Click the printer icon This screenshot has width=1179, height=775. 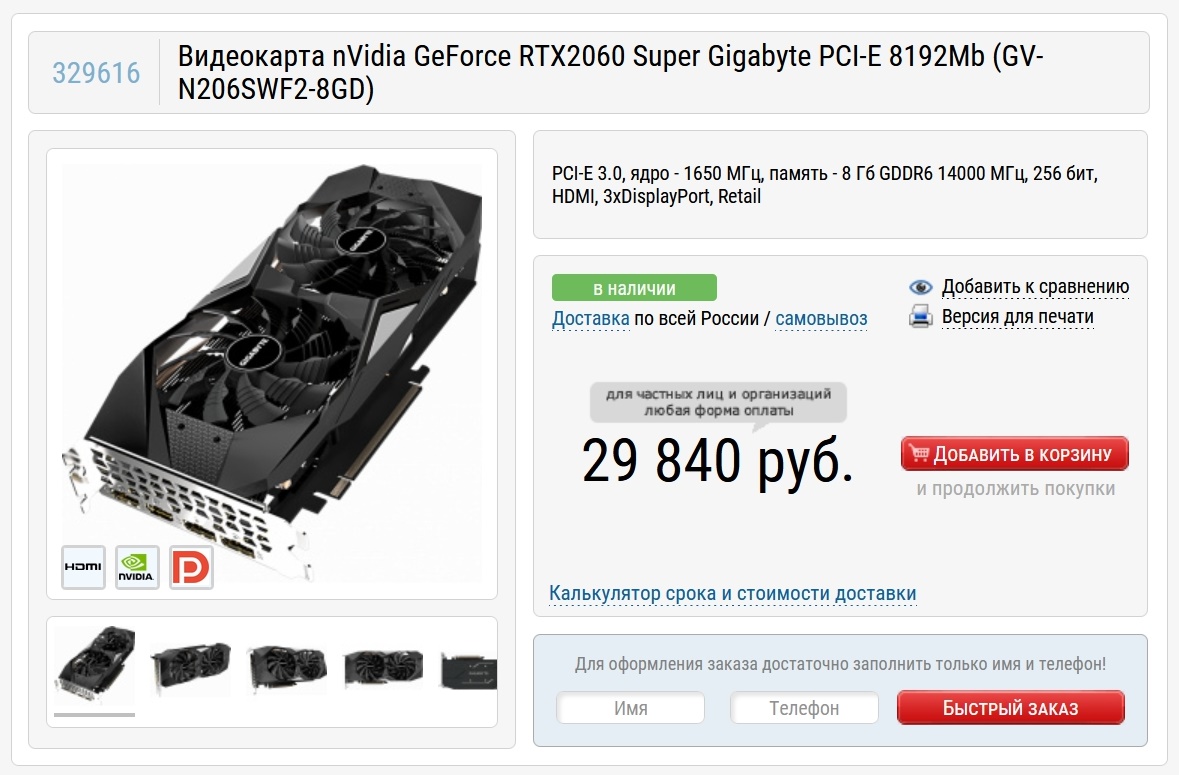pyautogui.click(x=920, y=316)
